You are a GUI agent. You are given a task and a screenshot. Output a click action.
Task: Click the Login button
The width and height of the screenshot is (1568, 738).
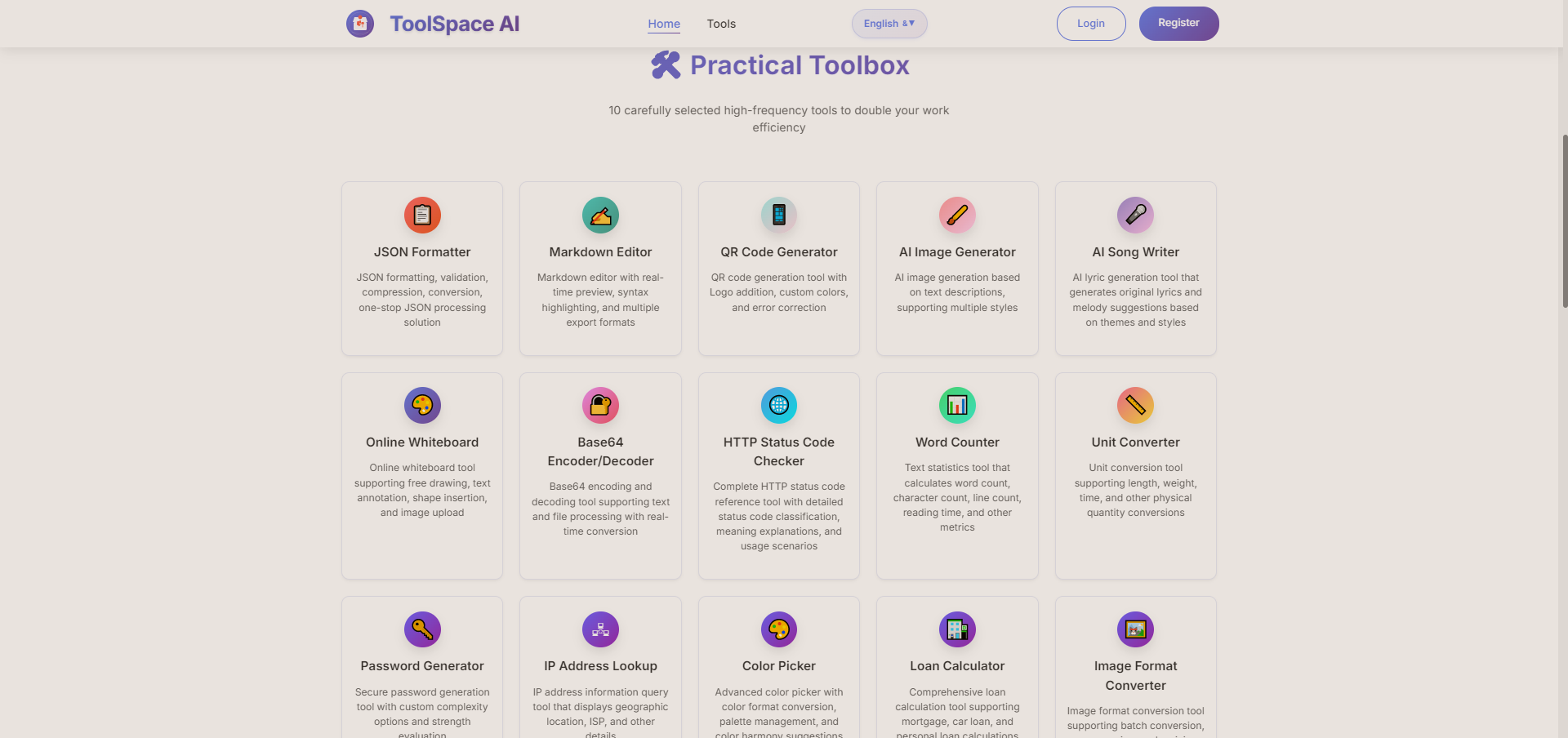pyautogui.click(x=1090, y=24)
